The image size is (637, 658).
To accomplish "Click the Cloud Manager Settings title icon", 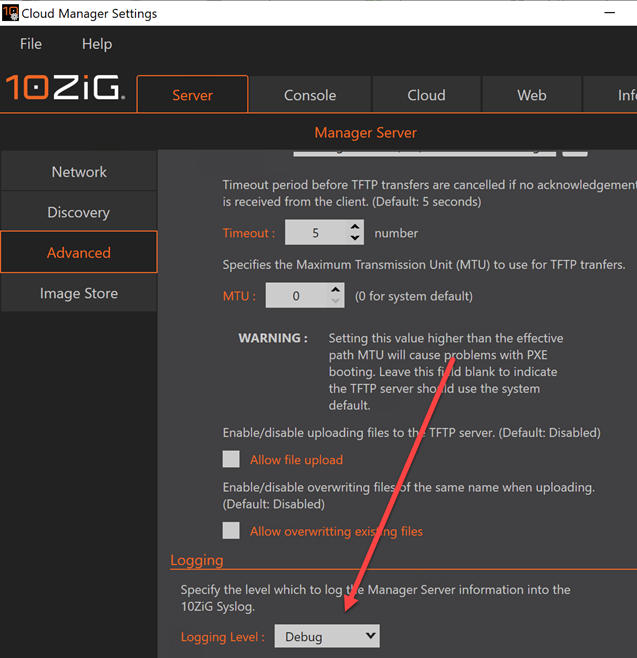I will point(10,13).
